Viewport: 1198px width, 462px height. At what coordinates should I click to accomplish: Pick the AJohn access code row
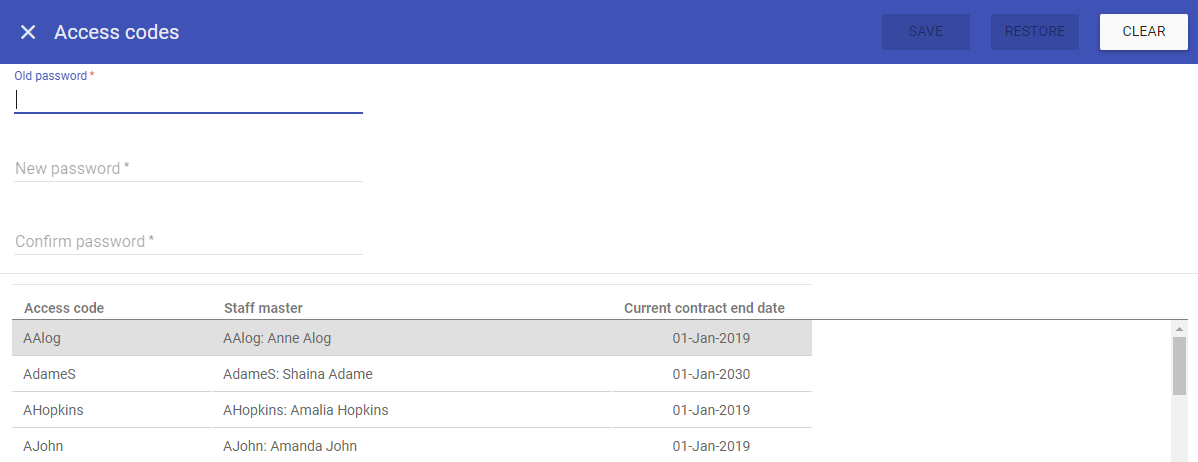[43, 446]
